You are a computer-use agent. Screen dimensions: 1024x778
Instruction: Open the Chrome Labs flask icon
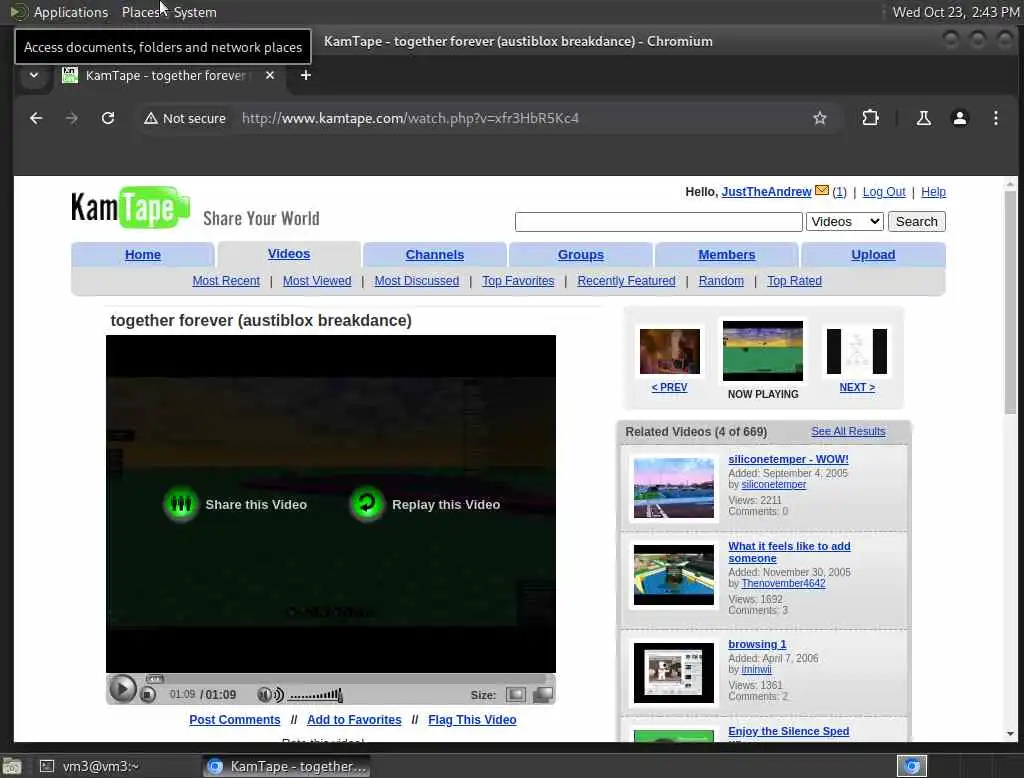click(923, 118)
